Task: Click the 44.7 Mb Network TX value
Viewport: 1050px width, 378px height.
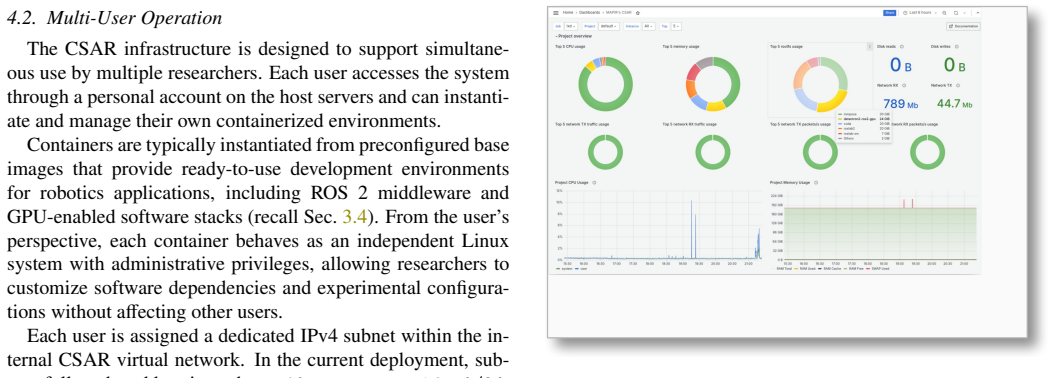Action: point(954,104)
